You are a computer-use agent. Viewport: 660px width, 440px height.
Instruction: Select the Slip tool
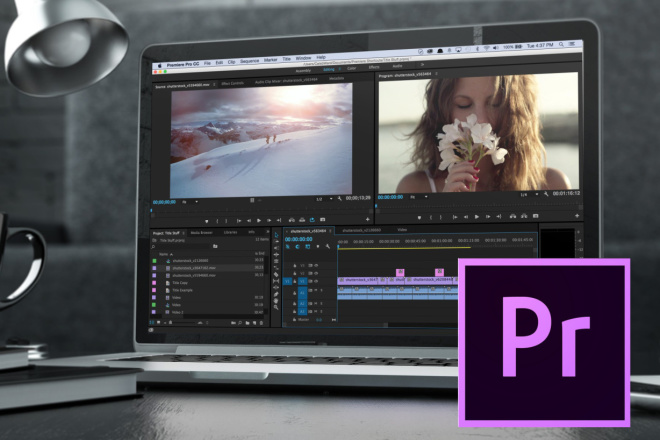(277, 281)
